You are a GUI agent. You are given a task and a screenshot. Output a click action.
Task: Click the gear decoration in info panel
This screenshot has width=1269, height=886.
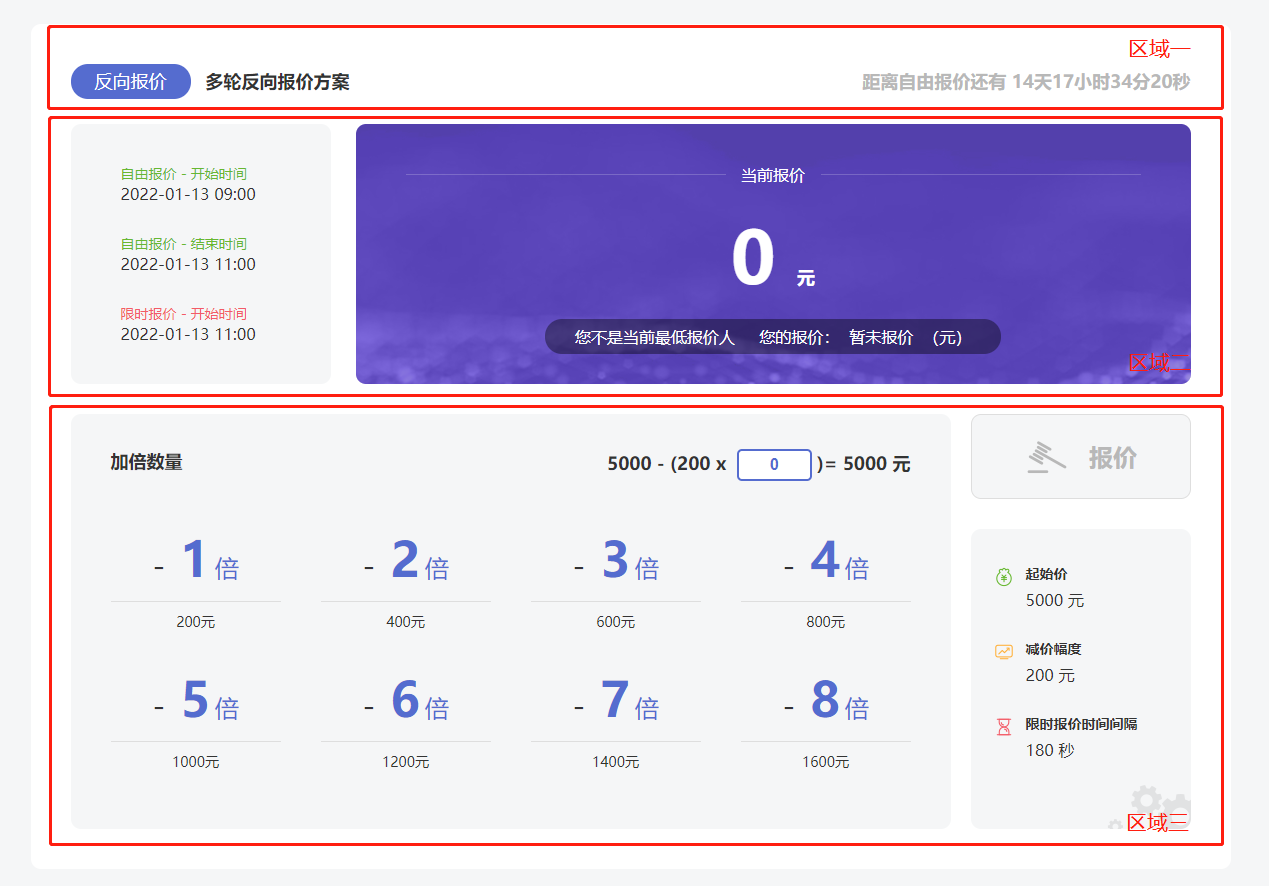[1150, 805]
